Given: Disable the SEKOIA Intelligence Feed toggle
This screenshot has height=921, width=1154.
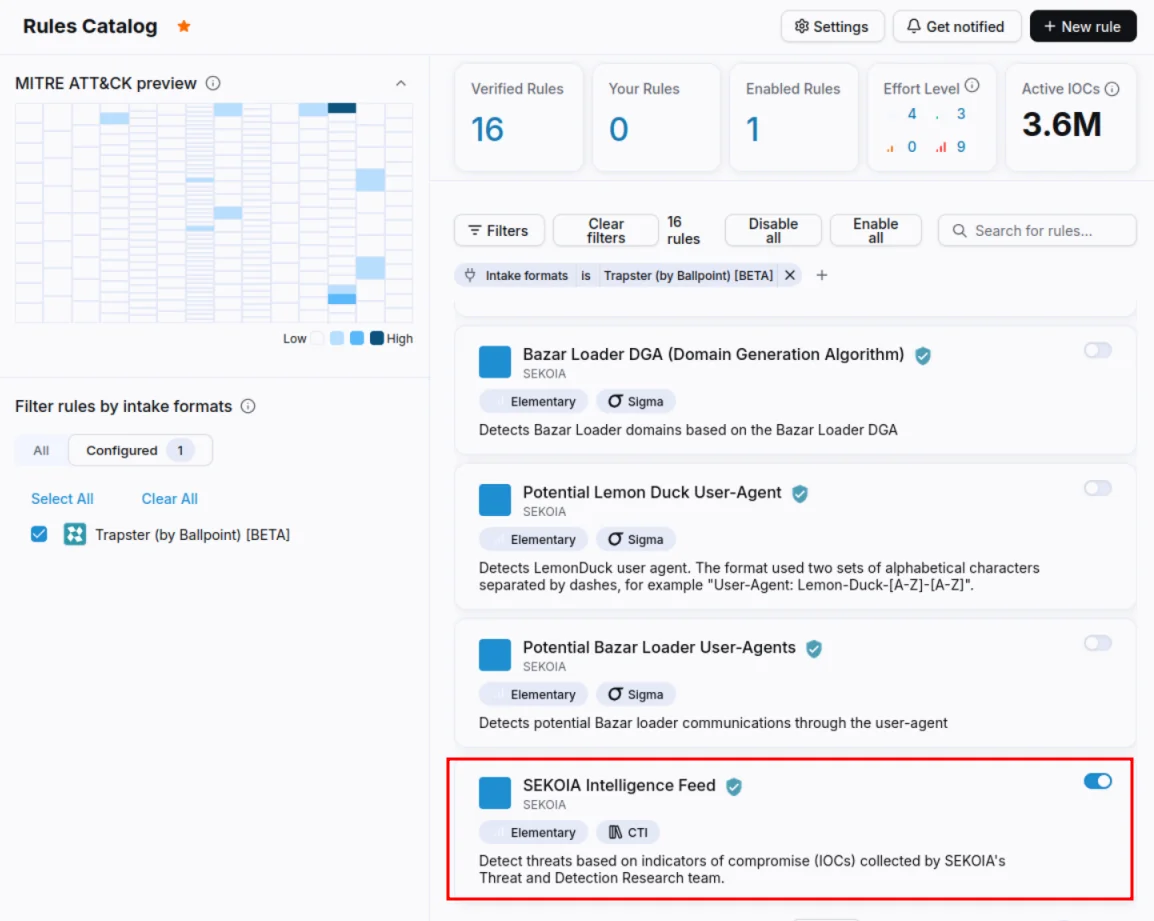Looking at the screenshot, I should 1097,781.
